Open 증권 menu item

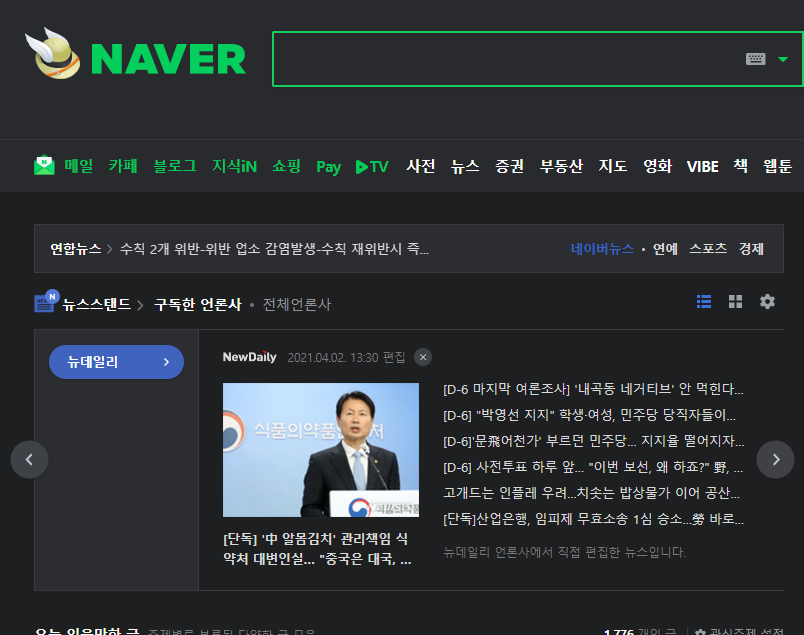point(510,166)
